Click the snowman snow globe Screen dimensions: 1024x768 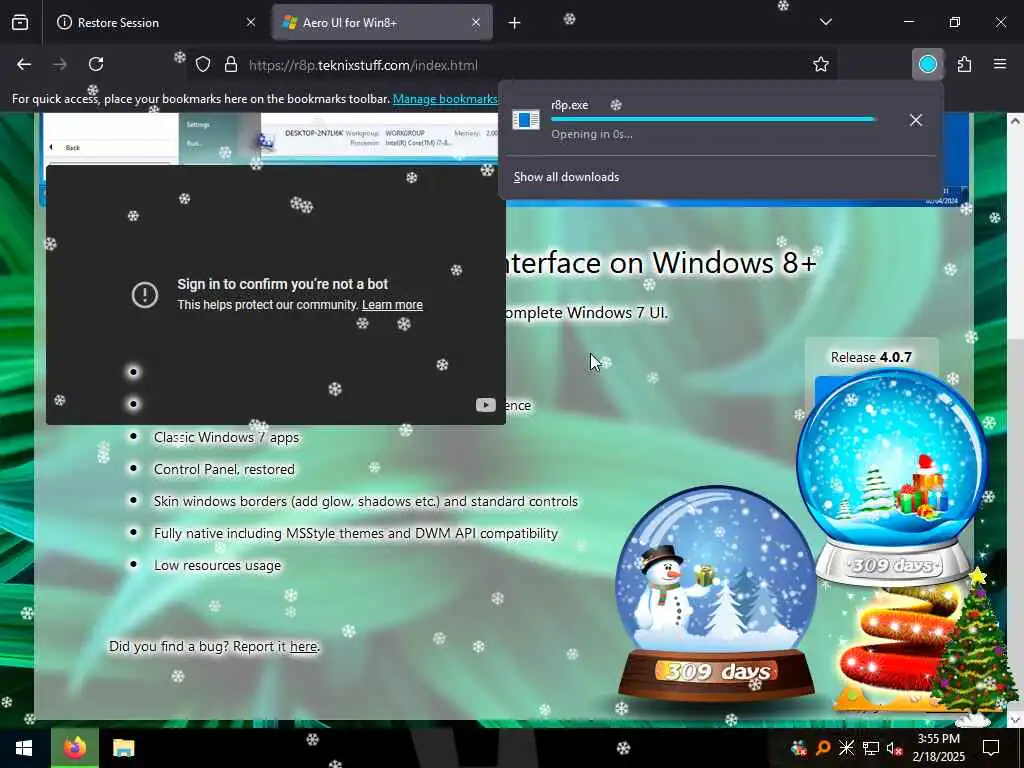point(716,591)
